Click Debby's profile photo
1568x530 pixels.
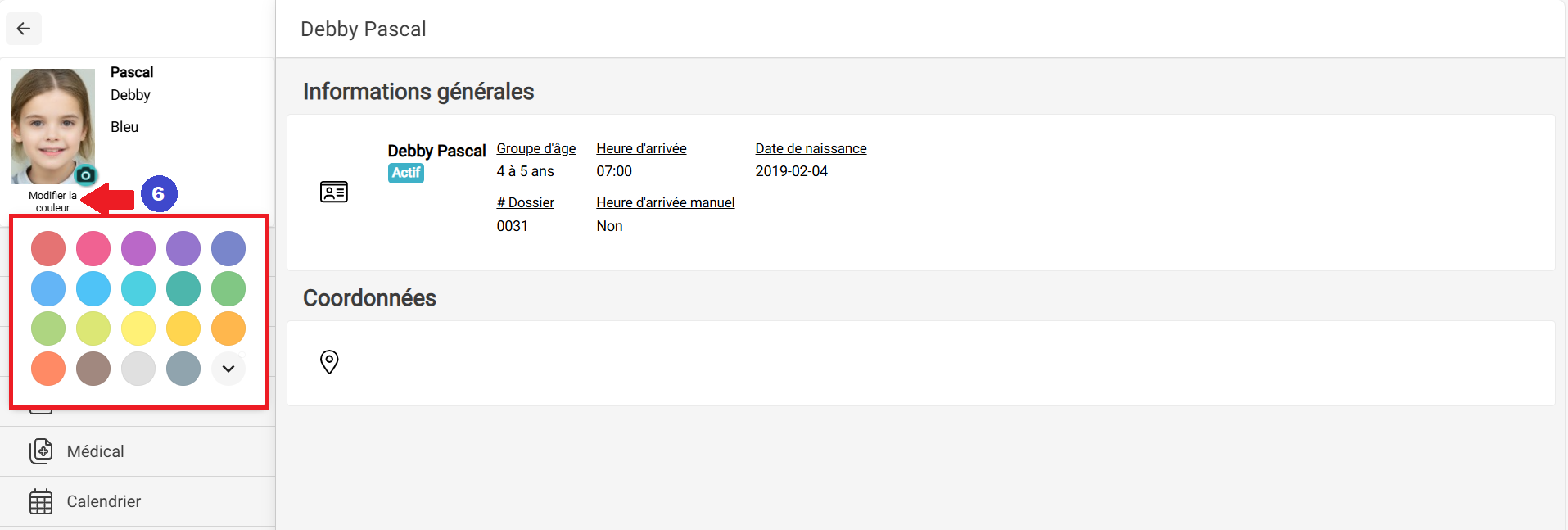tap(52, 126)
